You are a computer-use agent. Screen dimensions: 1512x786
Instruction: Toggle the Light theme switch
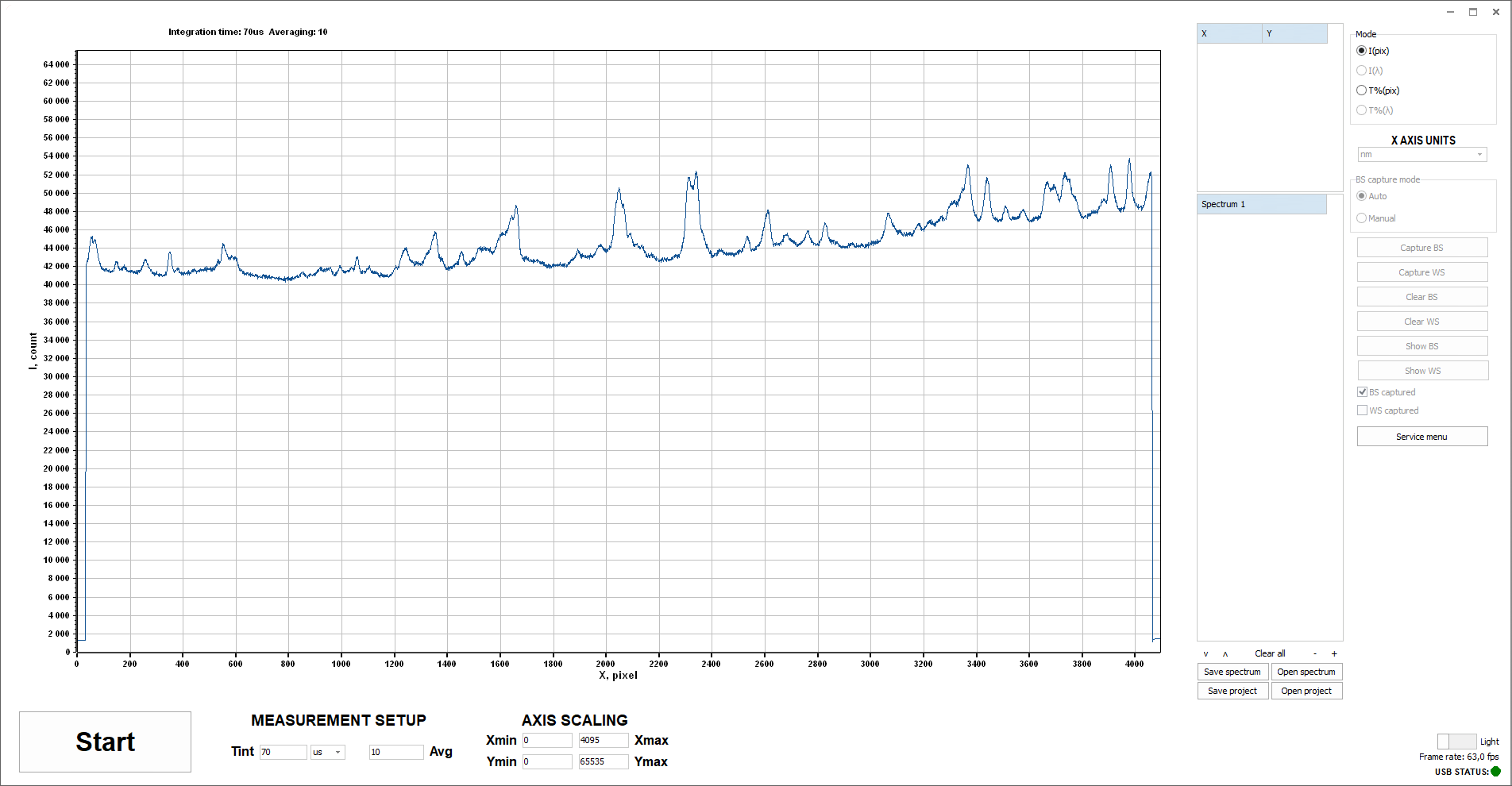(1456, 742)
